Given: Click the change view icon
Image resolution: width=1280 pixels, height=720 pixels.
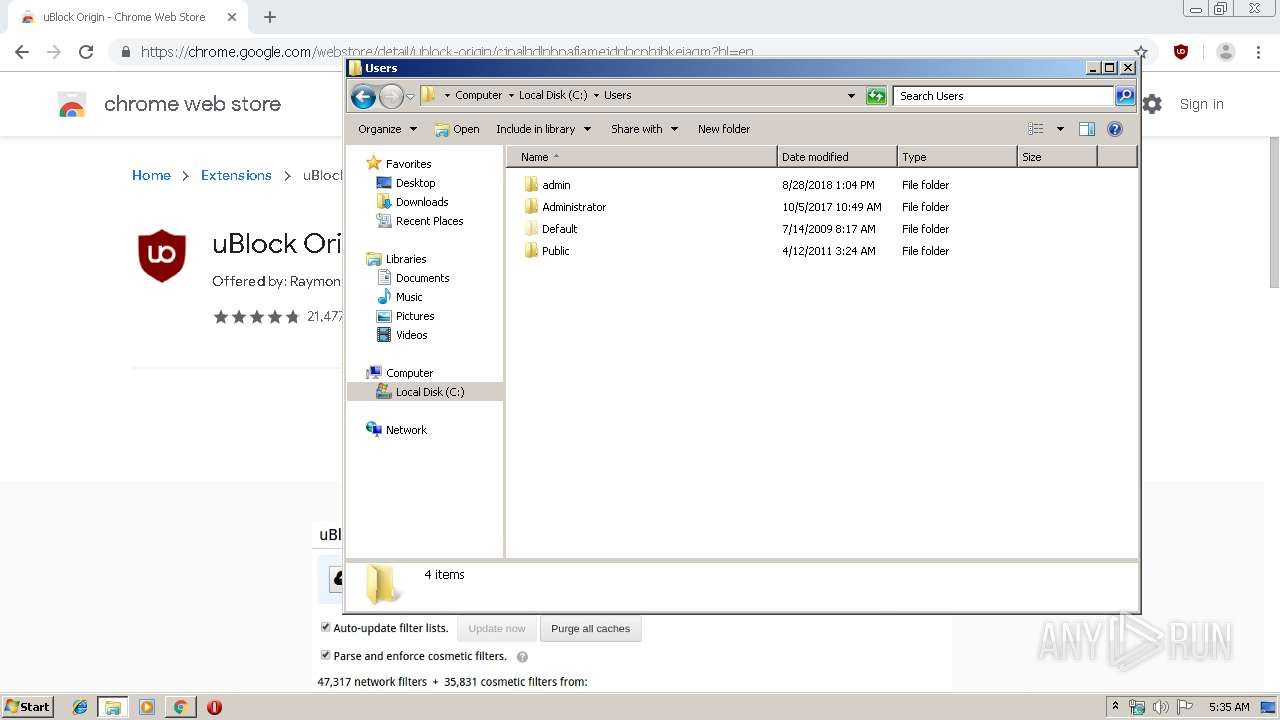Looking at the screenshot, I should pyautogui.click(x=1036, y=129).
